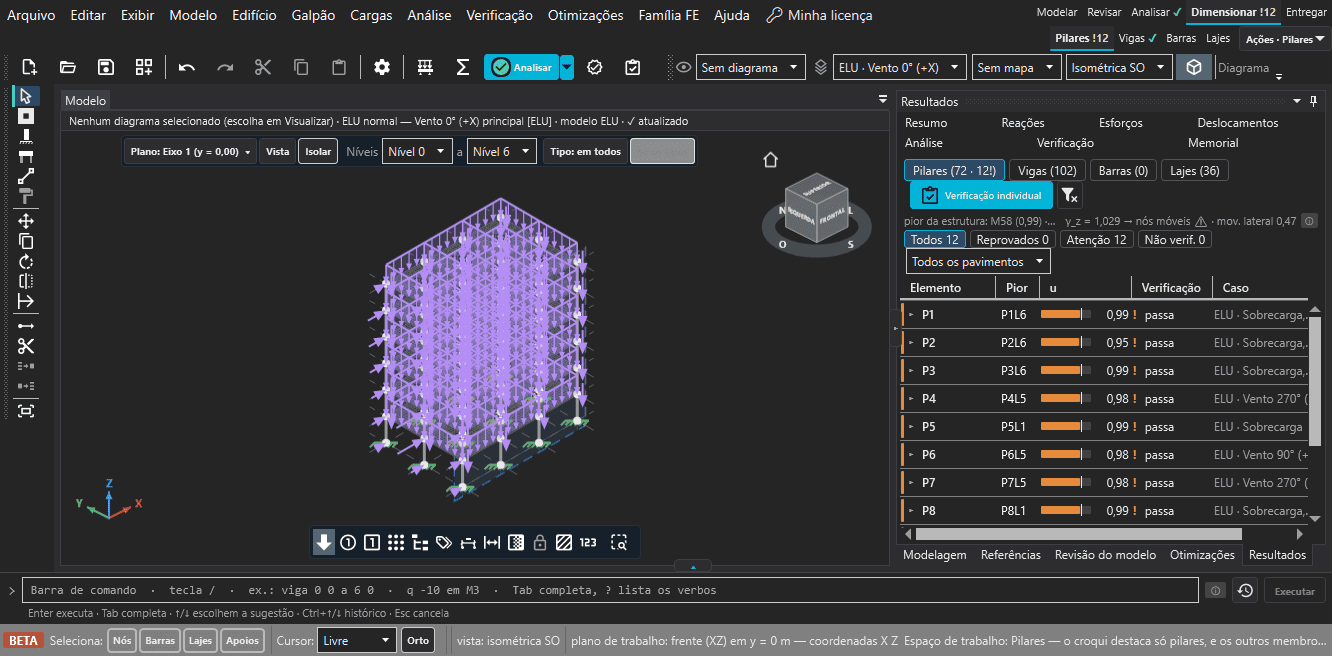Click the zoom extents frame icon
The height and width of the screenshot is (656, 1332).
click(x=26, y=410)
